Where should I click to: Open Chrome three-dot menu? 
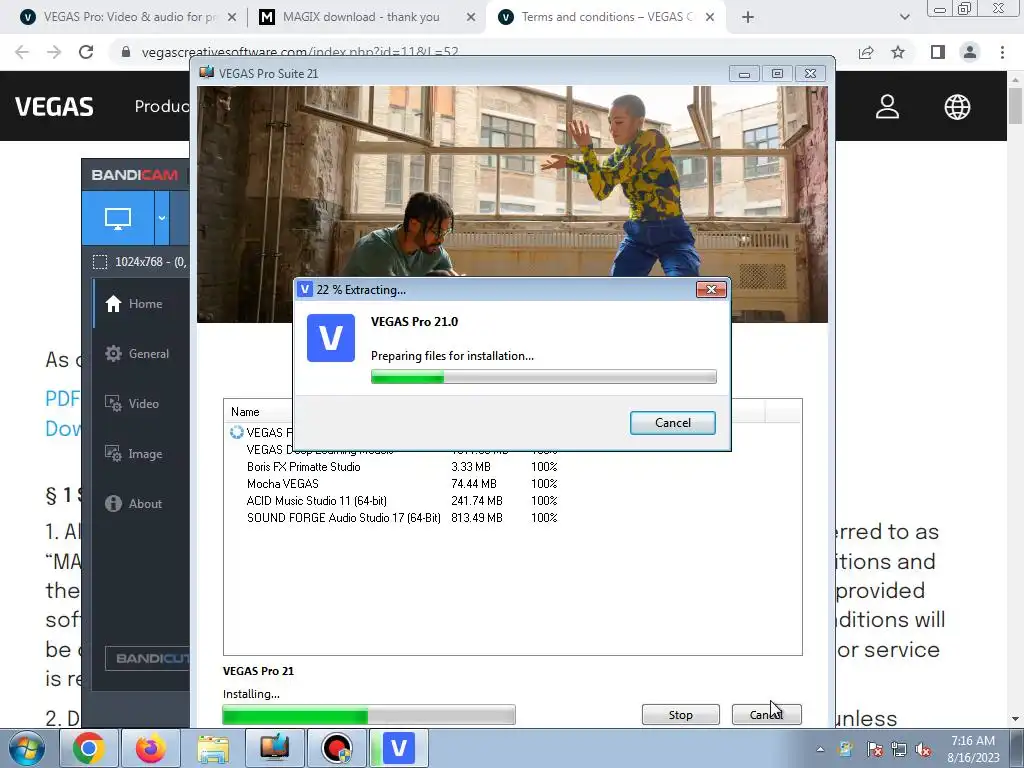tap(1002, 52)
